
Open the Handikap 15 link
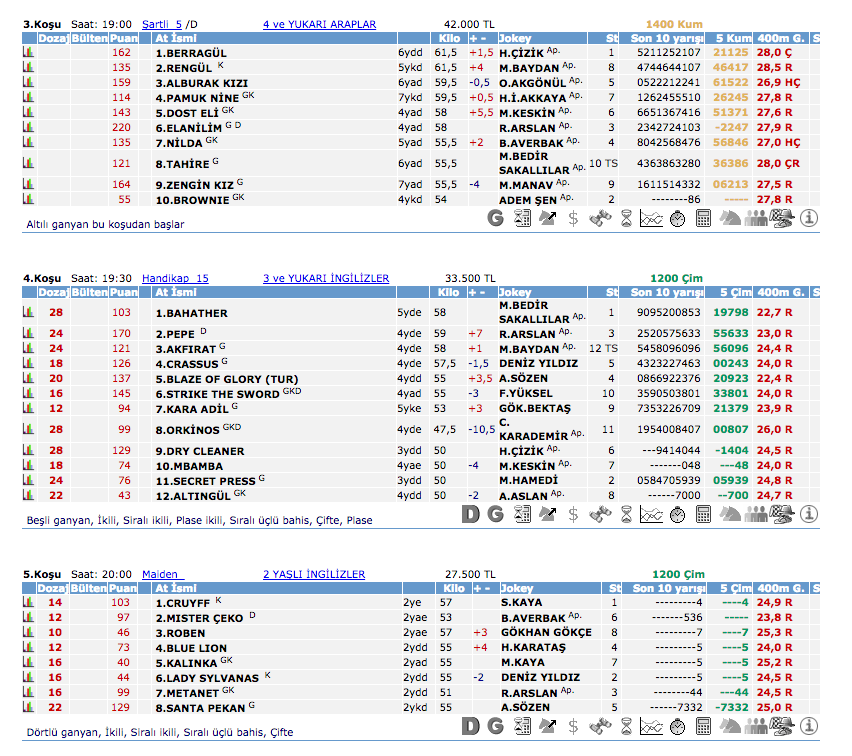pyautogui.click(x=175, y=278)
